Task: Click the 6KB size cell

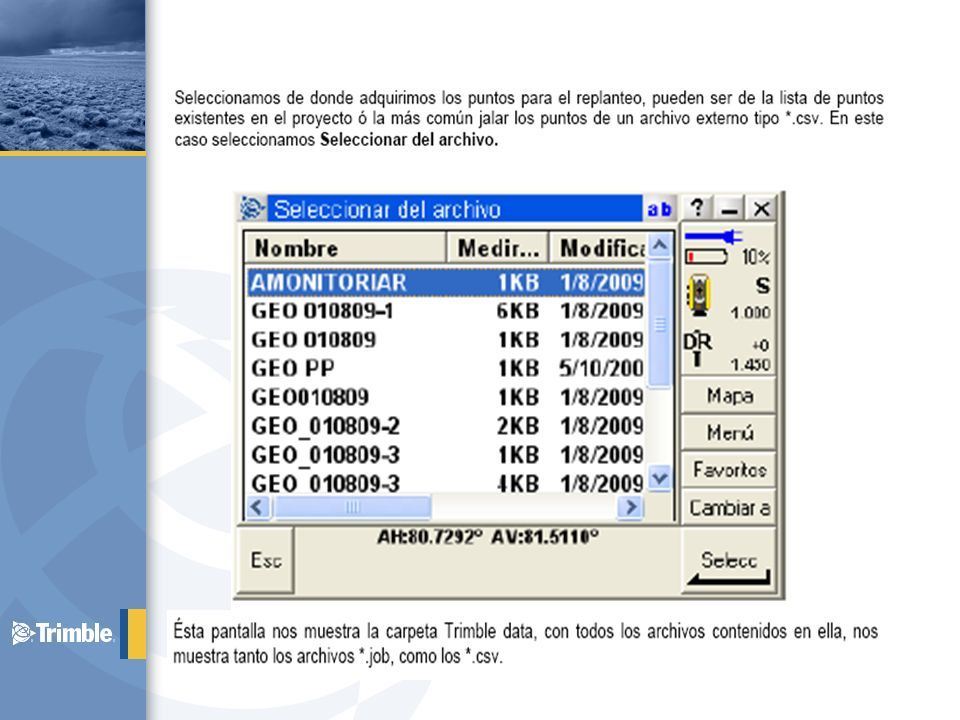Action: pyautogui.click(x=517, y=311)
